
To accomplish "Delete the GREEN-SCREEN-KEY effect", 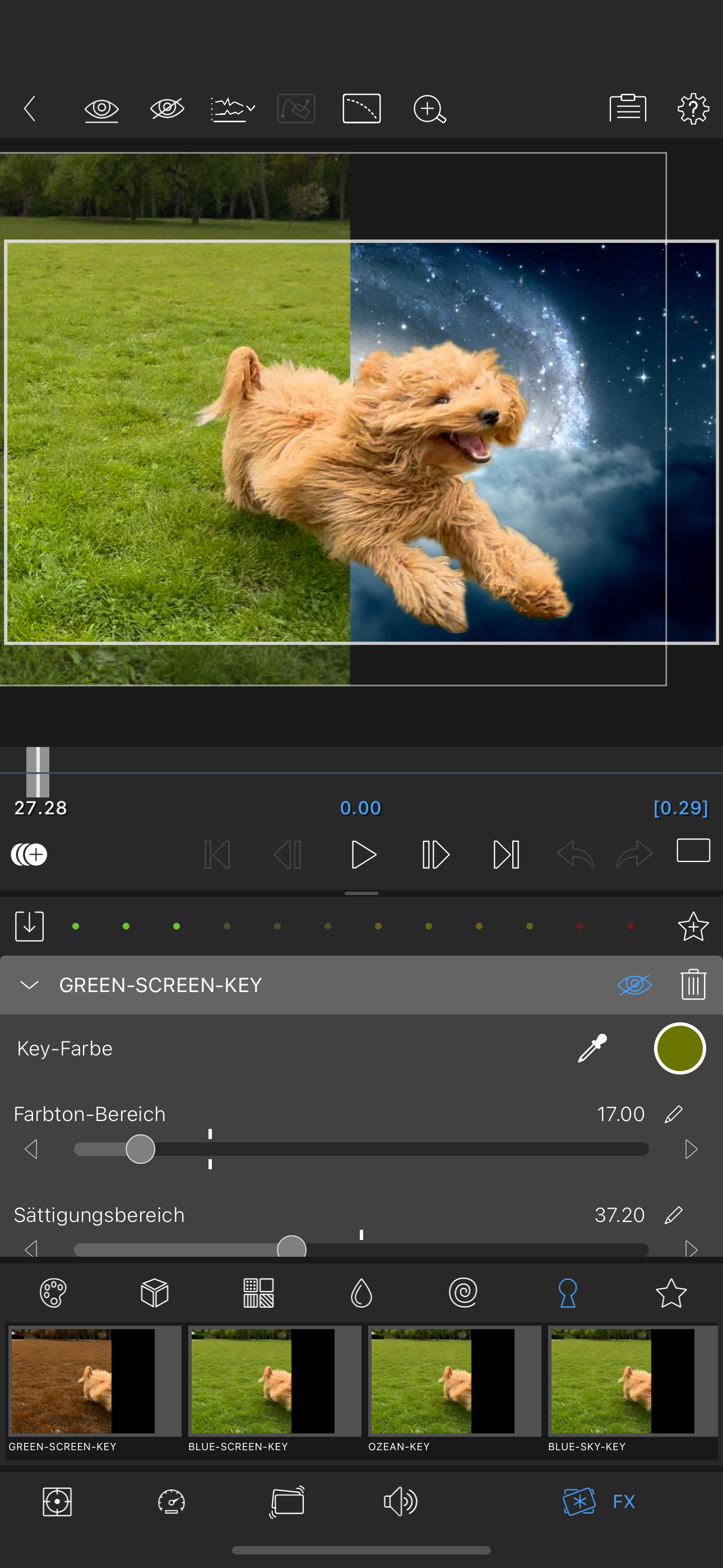I will pos(693,984).
